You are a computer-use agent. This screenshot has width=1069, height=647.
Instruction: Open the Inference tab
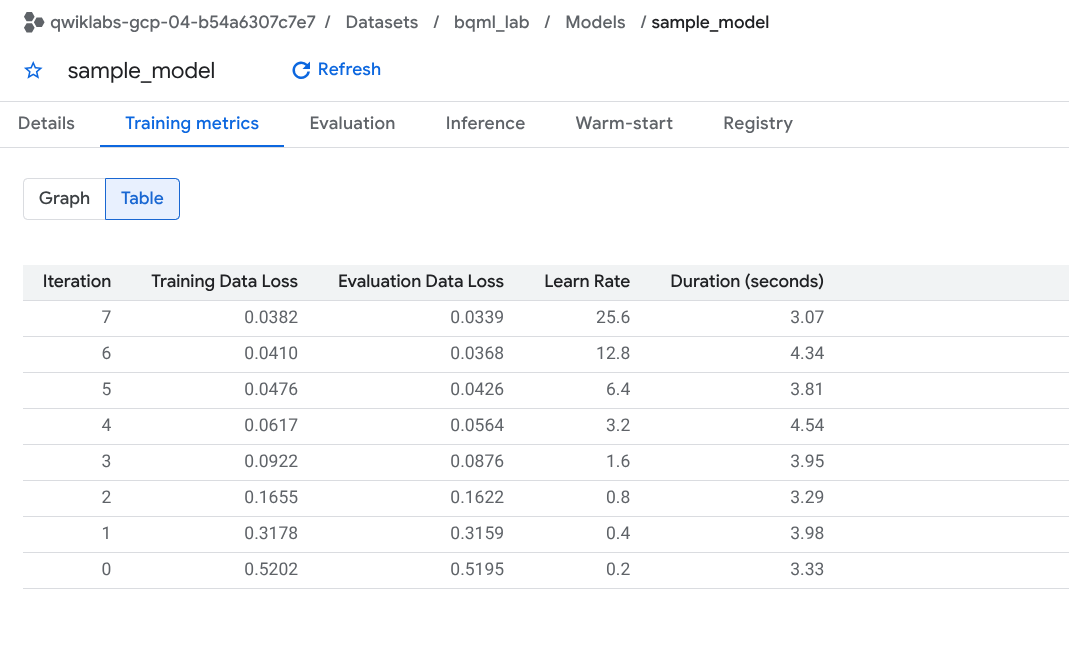485,124
